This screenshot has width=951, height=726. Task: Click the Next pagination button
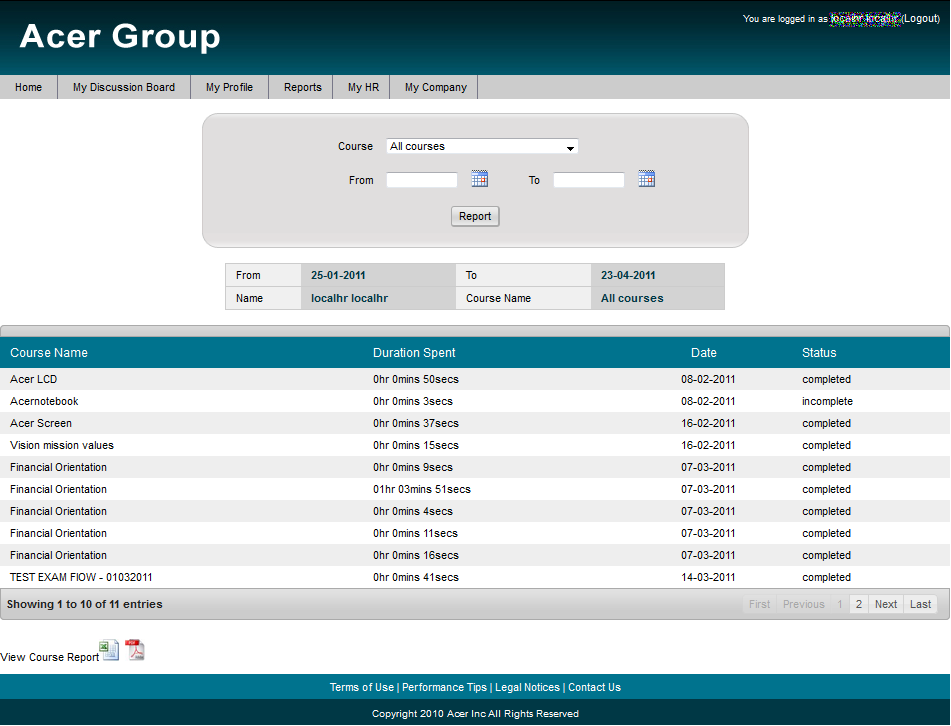tap(886, 604)
